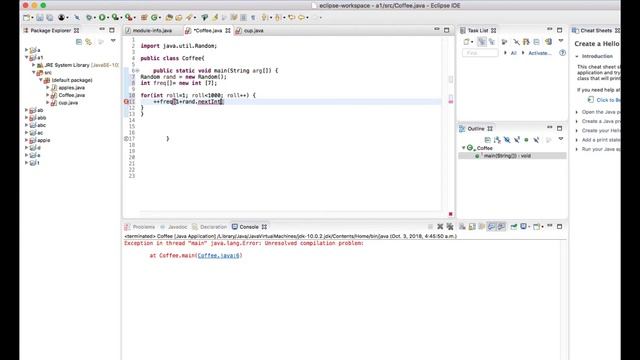Click the External Tools run icon
Screen dimensions: 640x360
point(129,18)
